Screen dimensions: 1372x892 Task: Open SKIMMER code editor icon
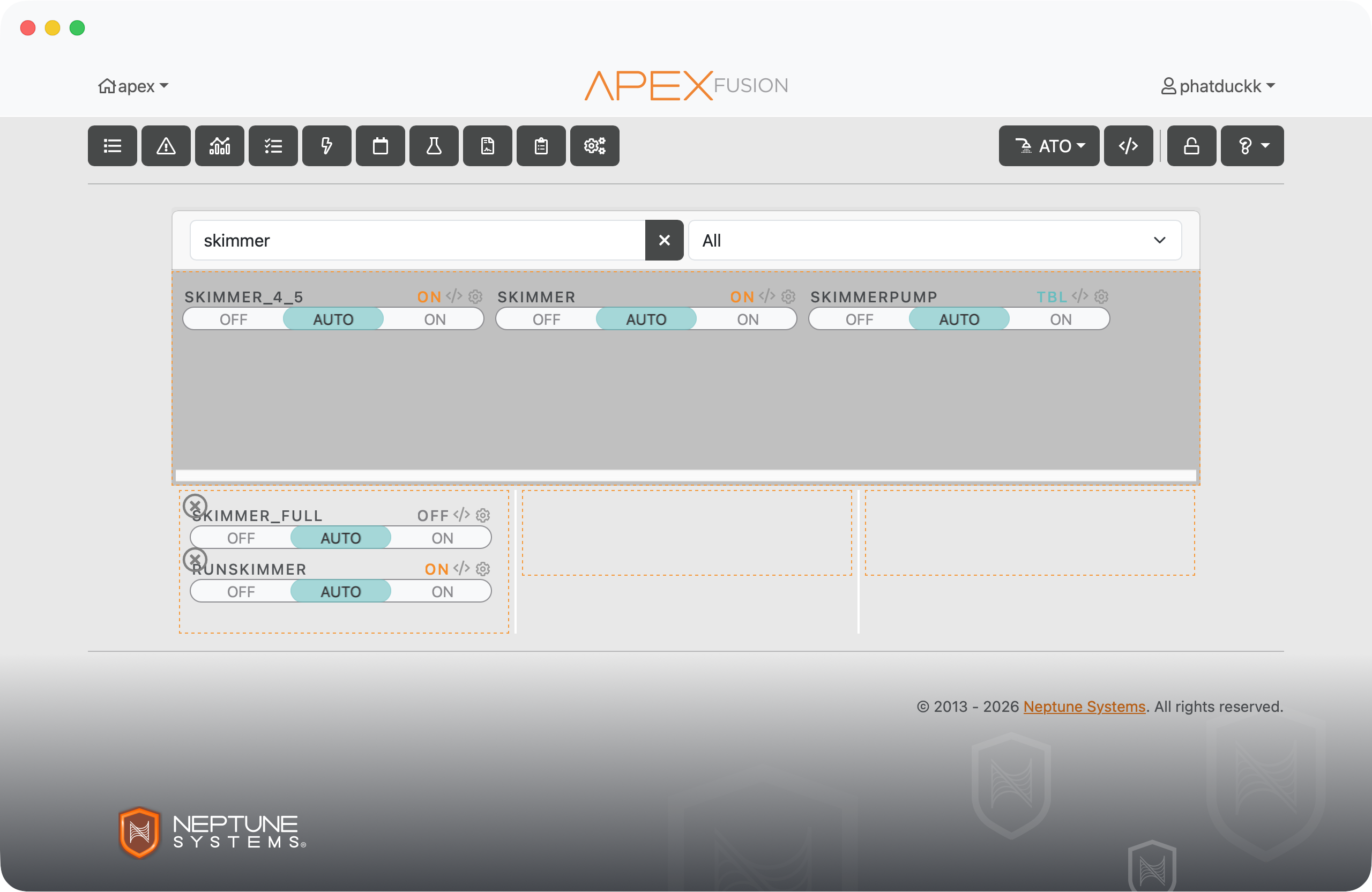pyautogui.click(x=767, y=296)
